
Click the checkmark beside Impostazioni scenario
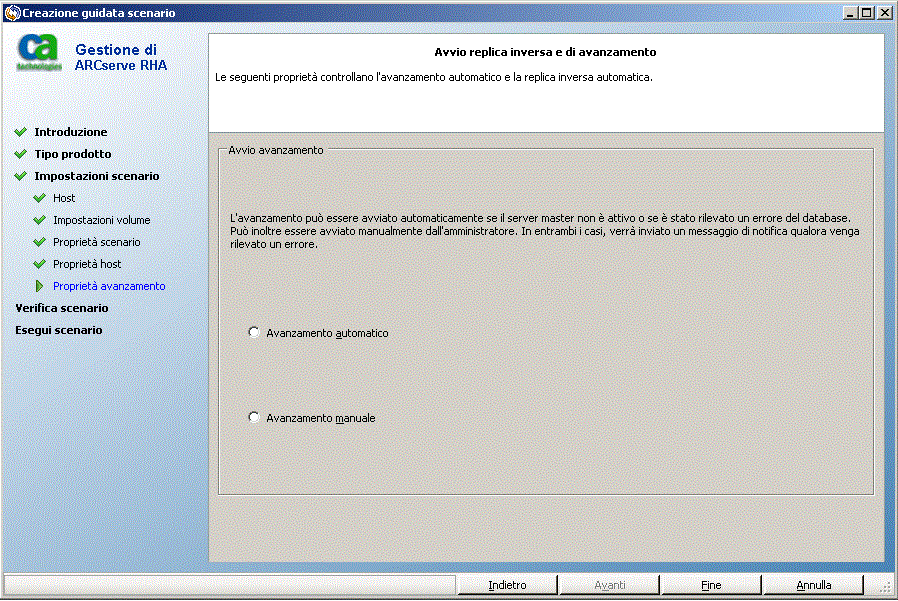click(x=22, y=175)
